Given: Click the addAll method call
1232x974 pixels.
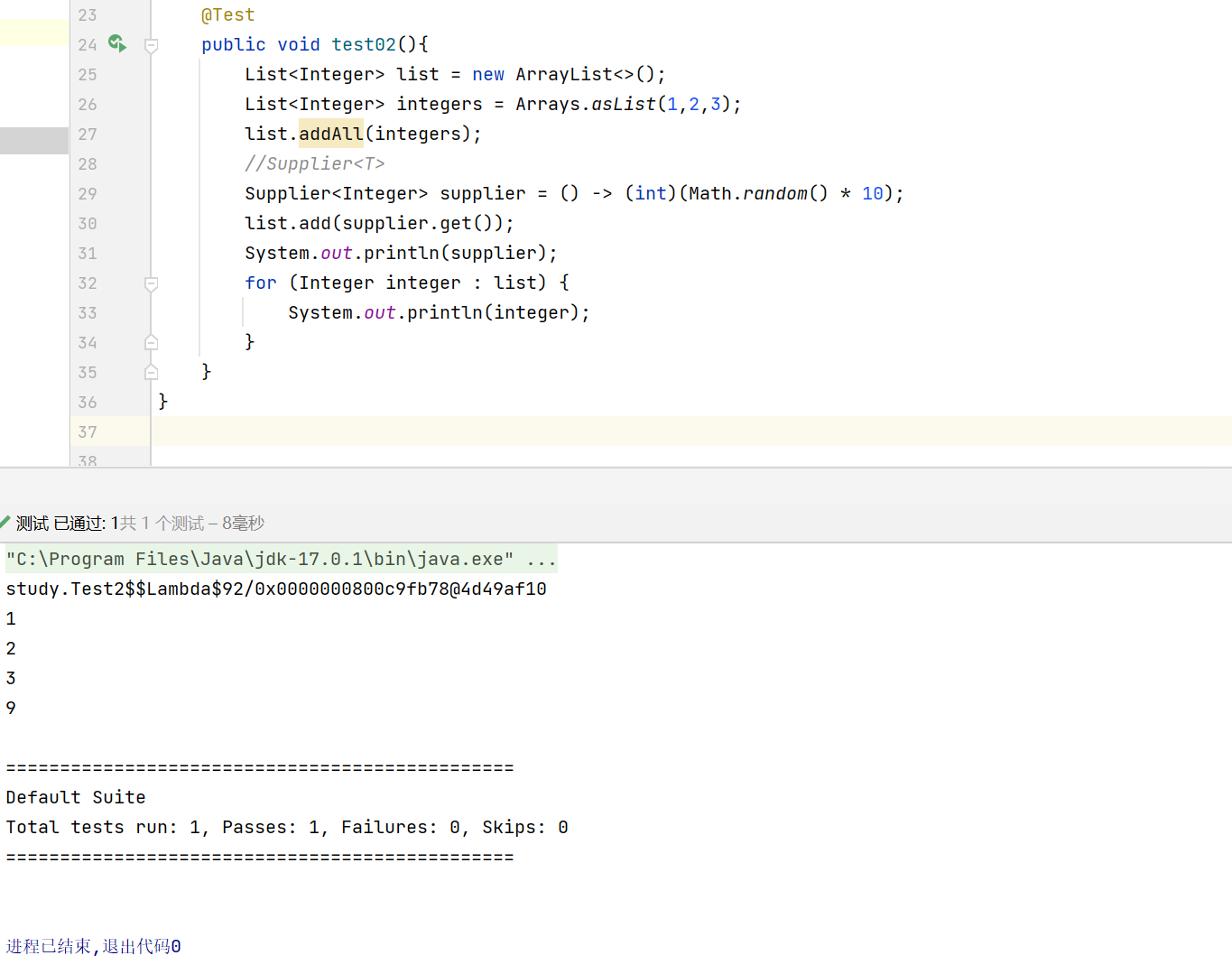Looking at the screenshot, I should 331,134.
